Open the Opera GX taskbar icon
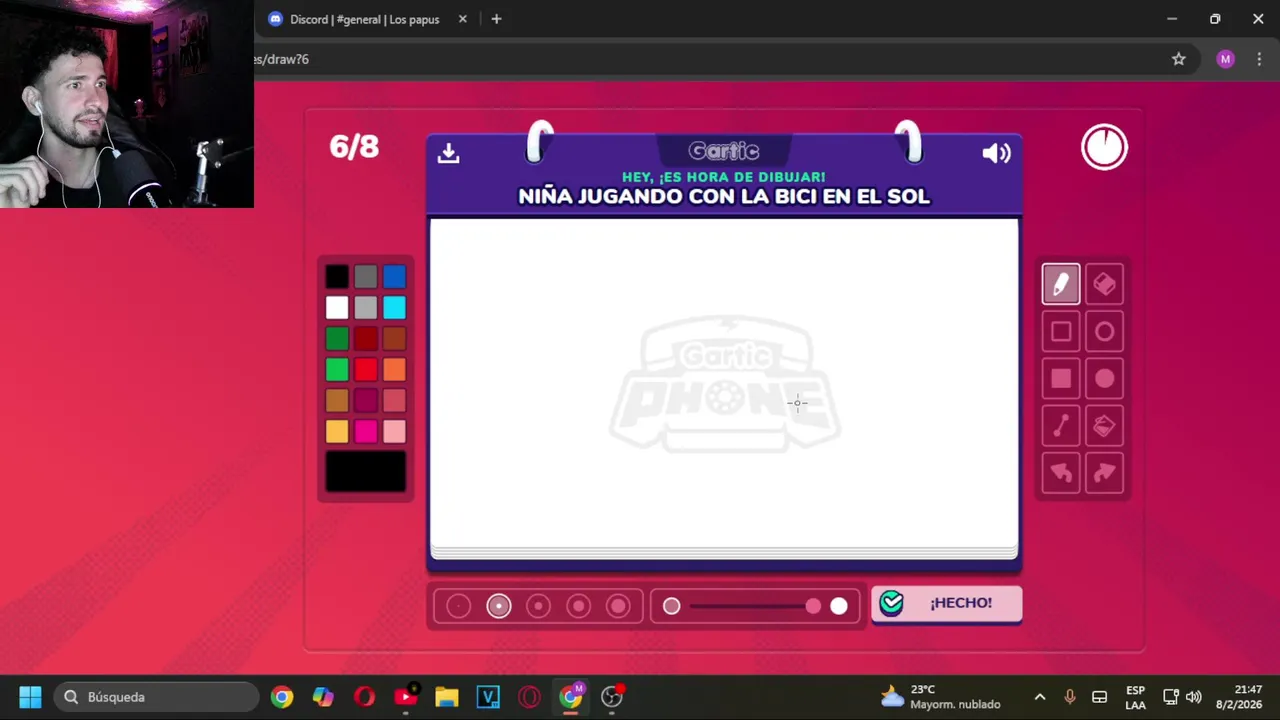Viewport: 1280px width, 720px height. (529, 697)
